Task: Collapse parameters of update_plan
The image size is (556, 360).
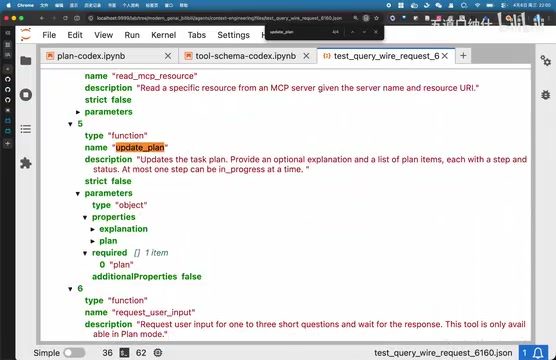Action: (x=78, y=193)
